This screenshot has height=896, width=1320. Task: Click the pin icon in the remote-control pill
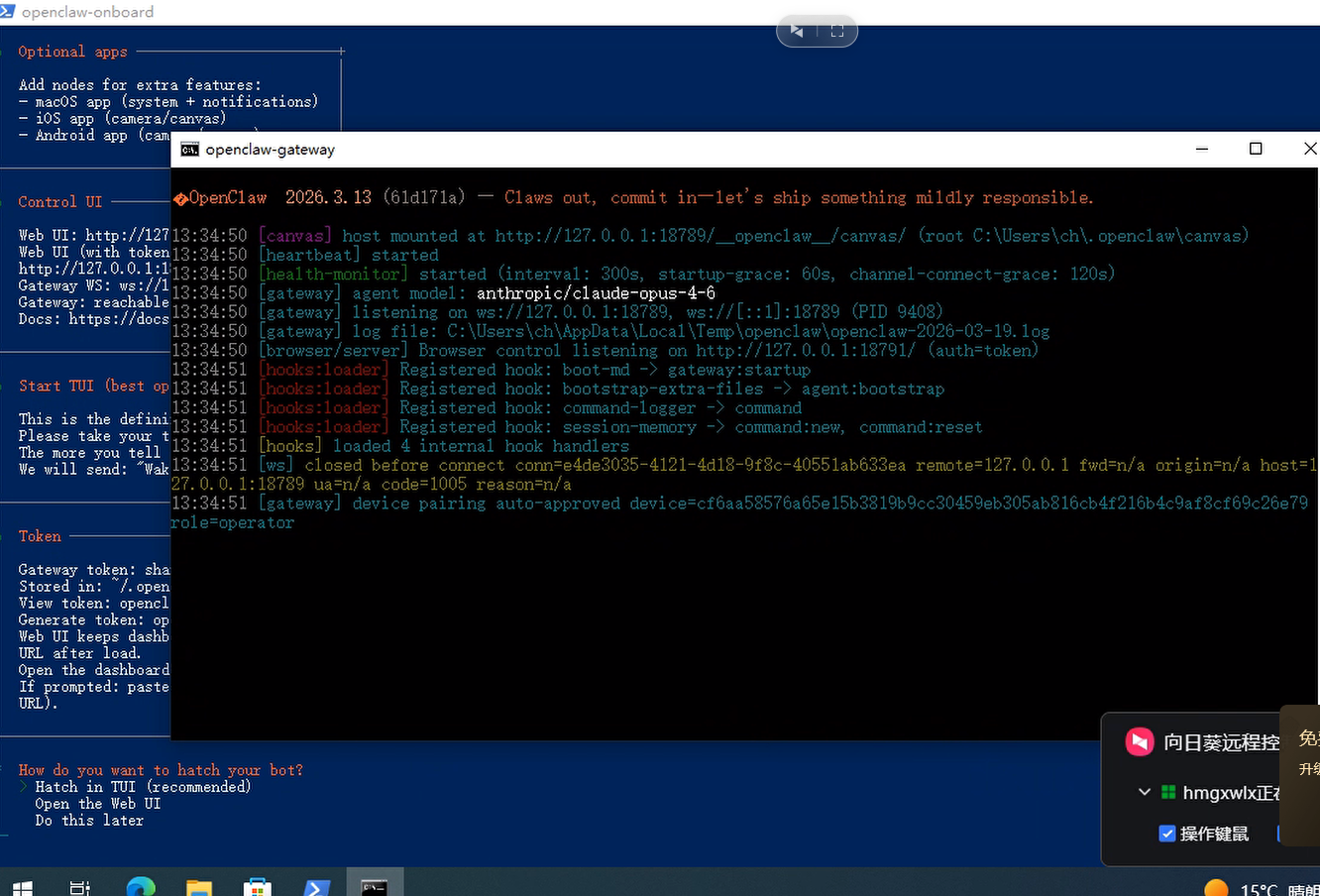coord(797,31)
